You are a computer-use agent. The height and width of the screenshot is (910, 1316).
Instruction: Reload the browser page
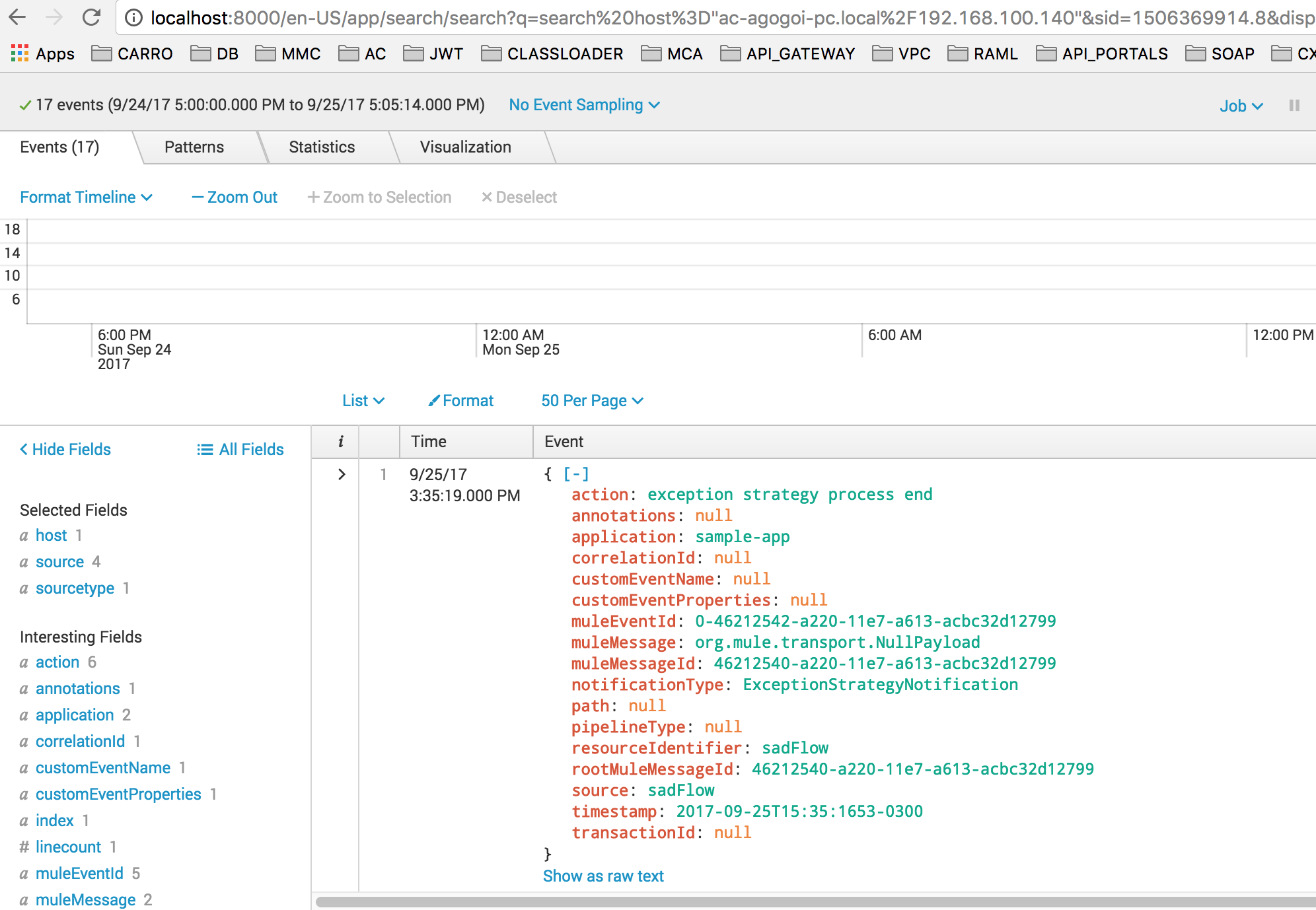pos(91,17)
